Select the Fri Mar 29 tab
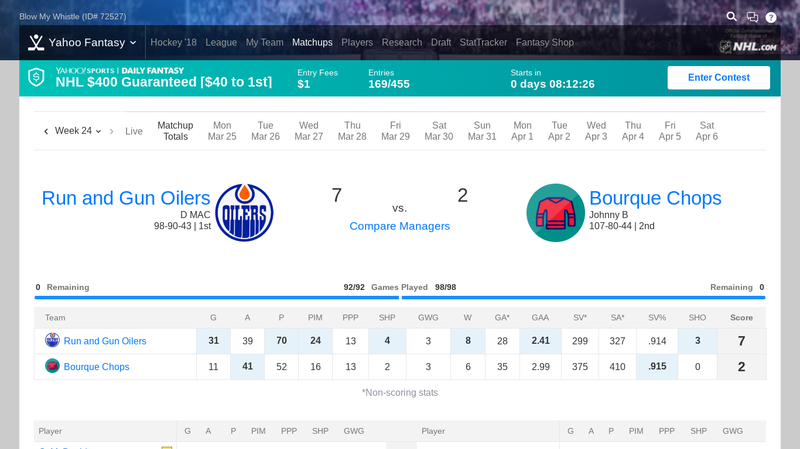 tap(395, 131)
